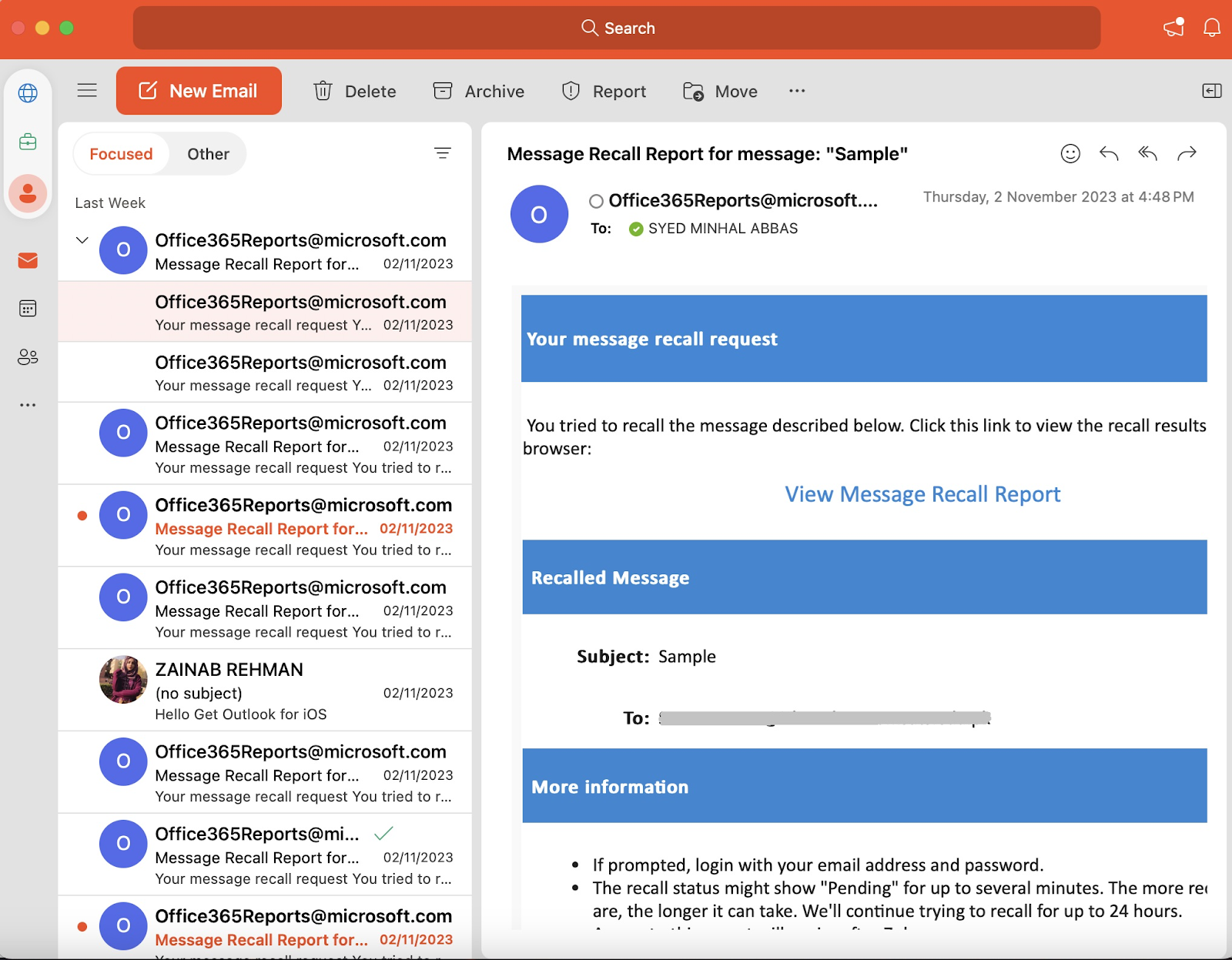Open the briefcase work account icon

28,142
